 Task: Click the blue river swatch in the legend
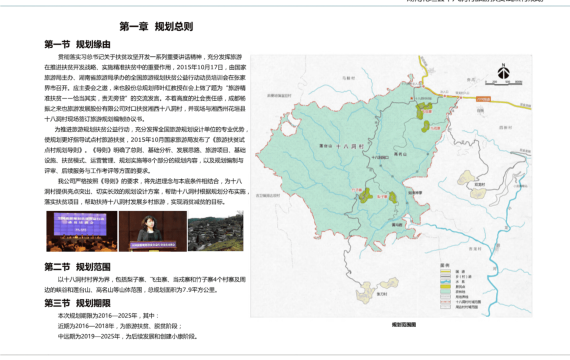pos(445,281)
